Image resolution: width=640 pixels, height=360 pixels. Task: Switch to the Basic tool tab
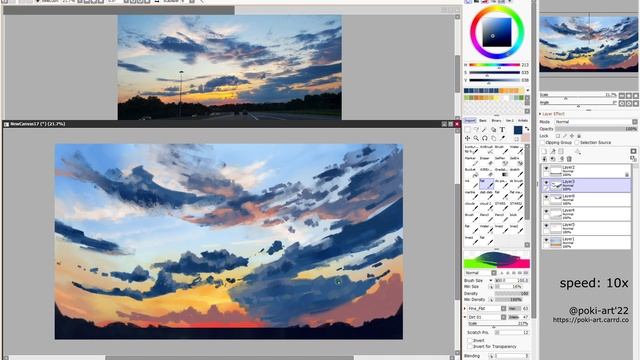tap(483, 120)
